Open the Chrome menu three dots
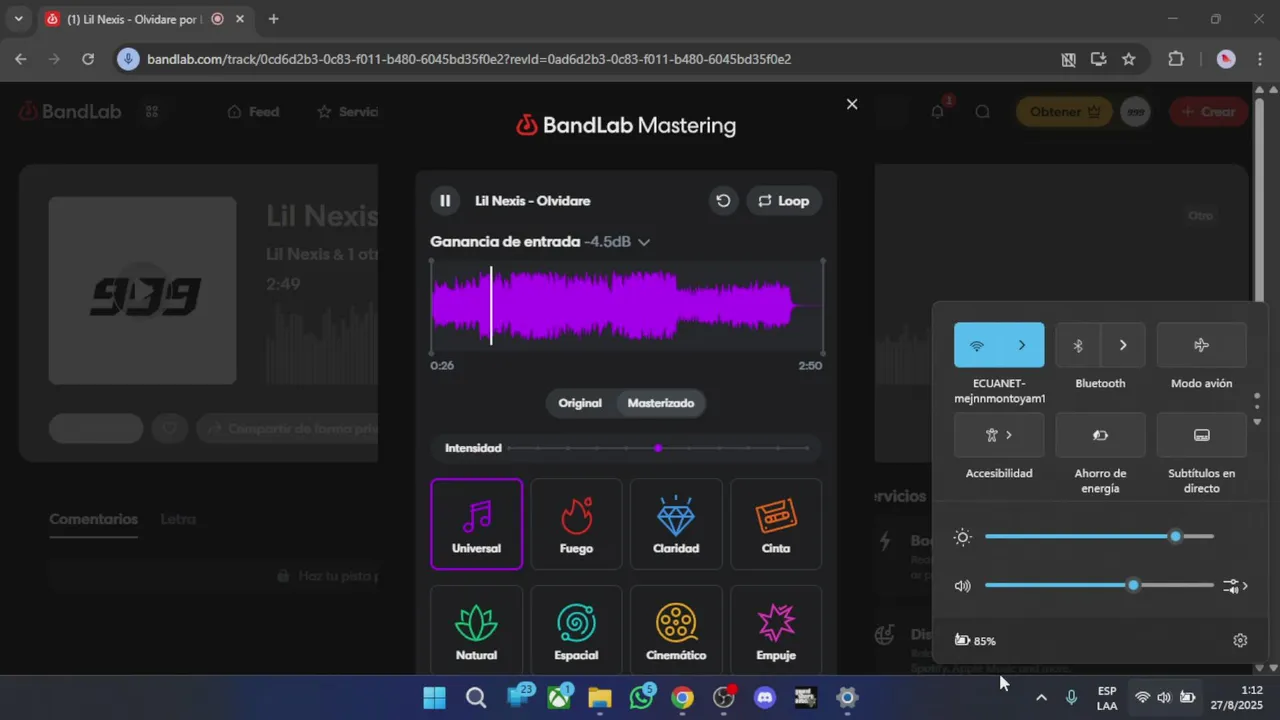This screenshot has height=720, width=1280. pyautogui.click(x=1258, y=59)
